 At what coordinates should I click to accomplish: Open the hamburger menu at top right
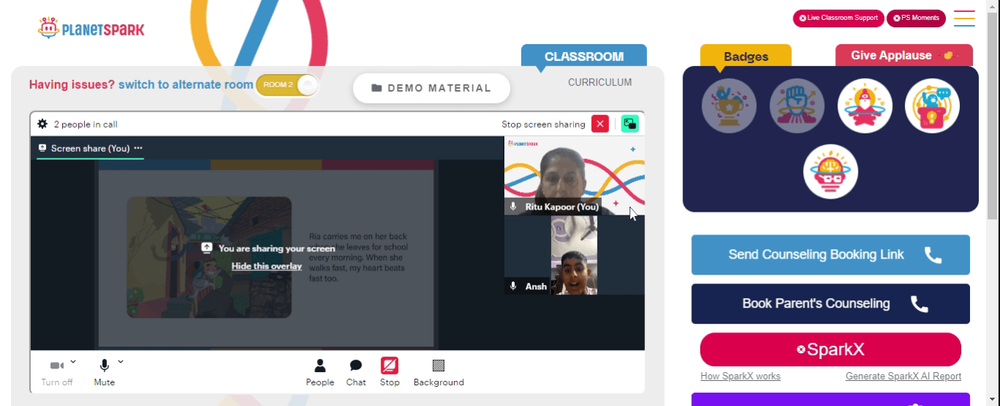tap(964, 18)
